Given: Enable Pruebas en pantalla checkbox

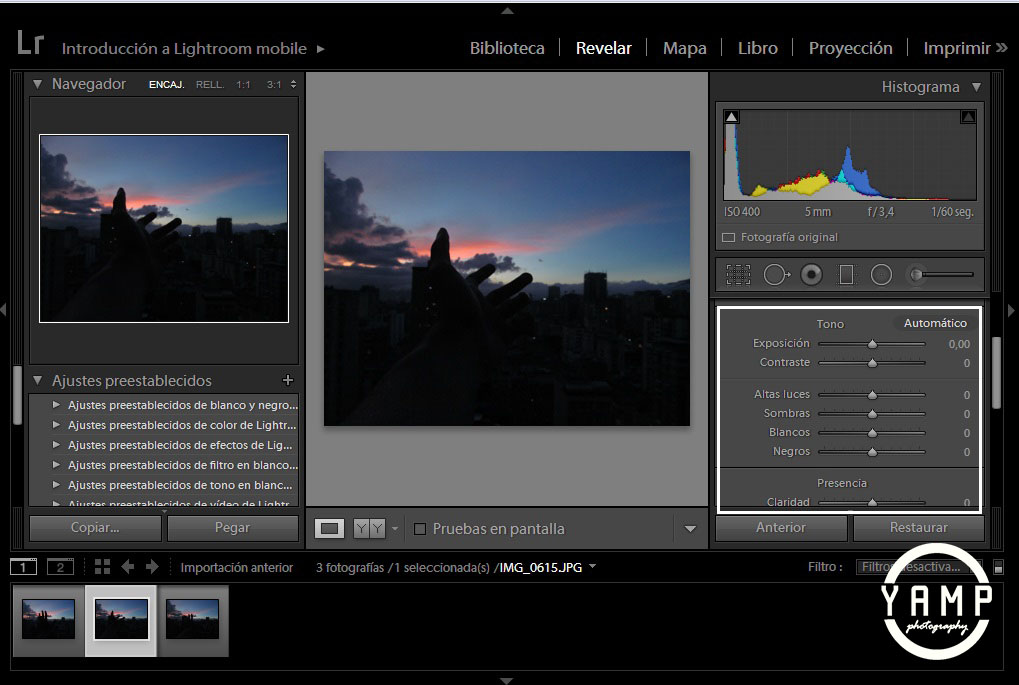Looking at the screenshot, I should [x=420, y=529].
